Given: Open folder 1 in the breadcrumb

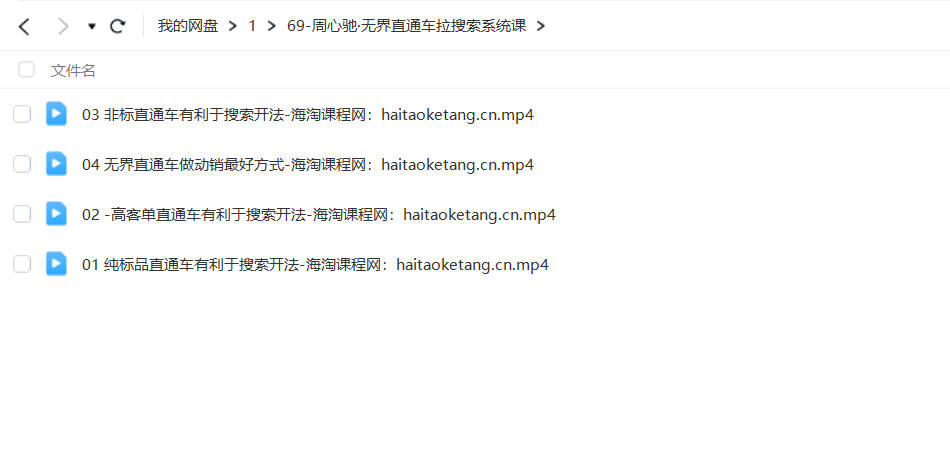Looking at the screenshot, I should pos(252,26).
